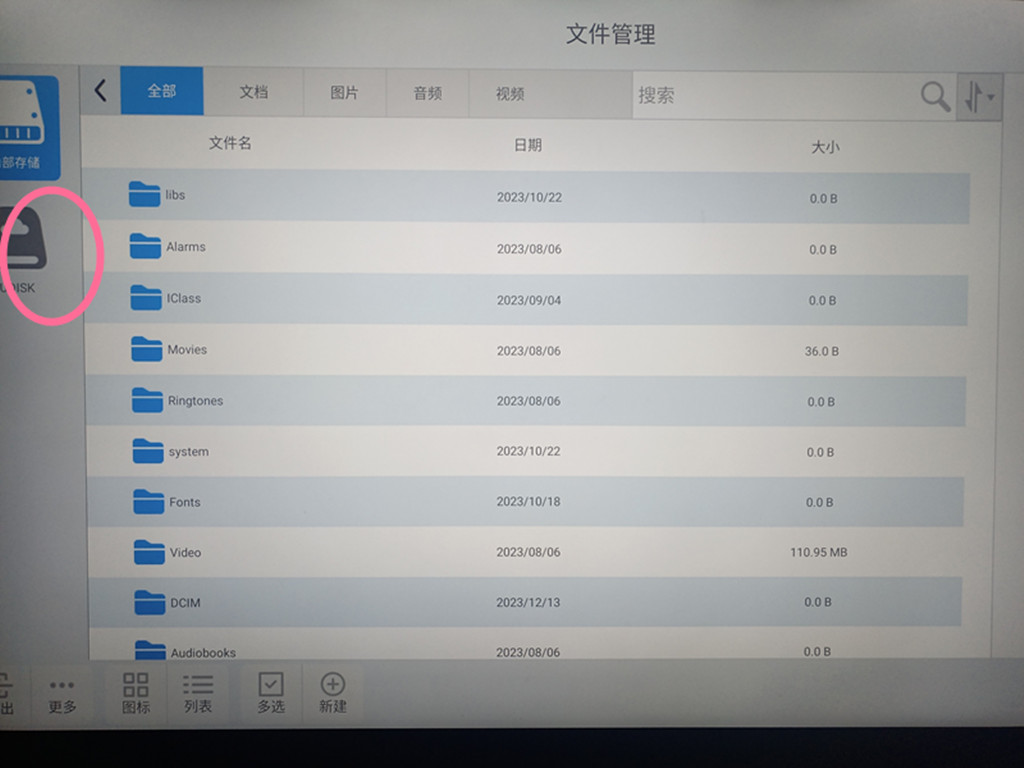Click the DCIM folder icon
Image resolution: width=1024 pixels, height=768 pixels.
[x=150, y=602]
